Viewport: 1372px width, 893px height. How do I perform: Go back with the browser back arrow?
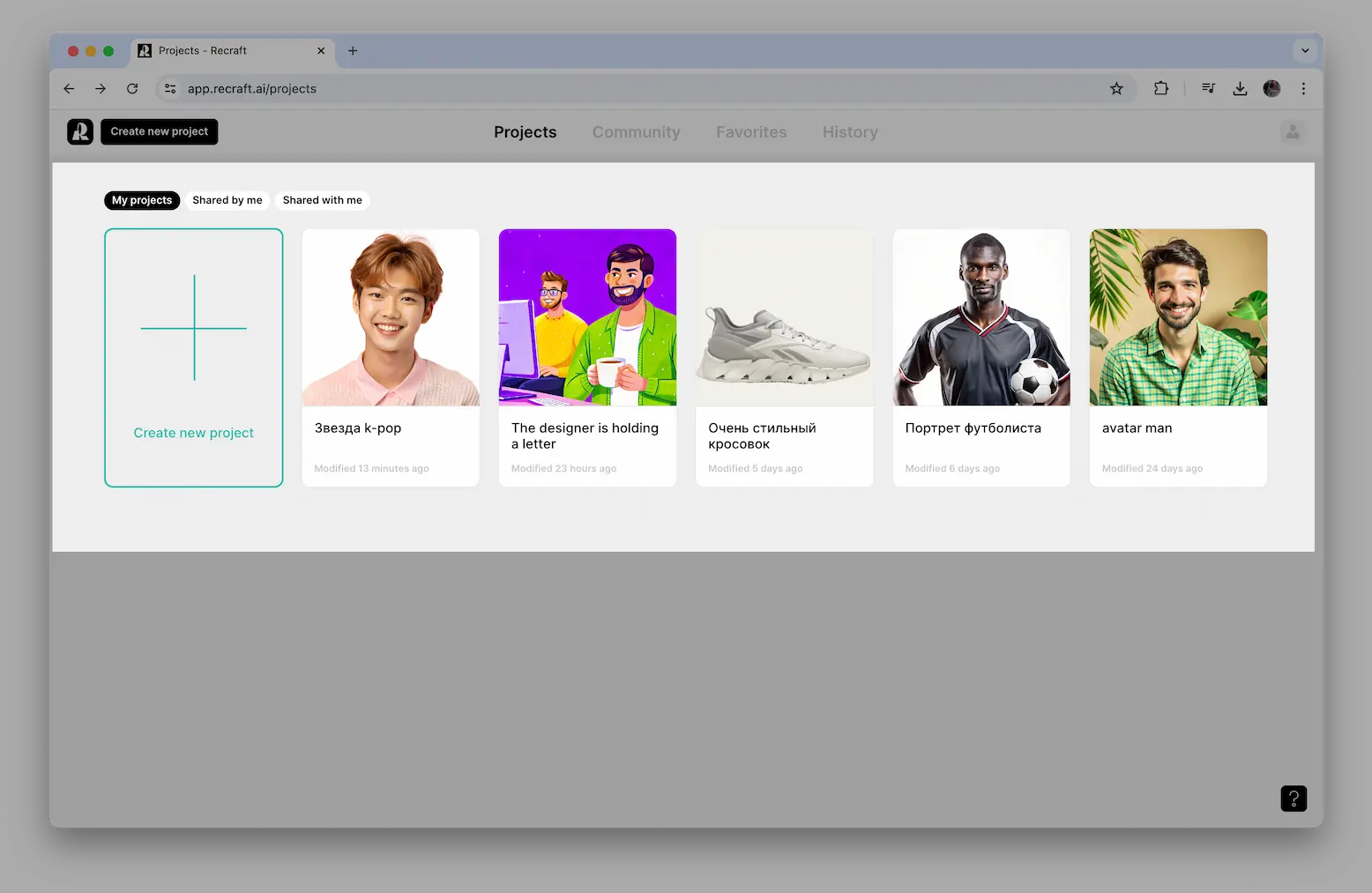tap(69, 89)
